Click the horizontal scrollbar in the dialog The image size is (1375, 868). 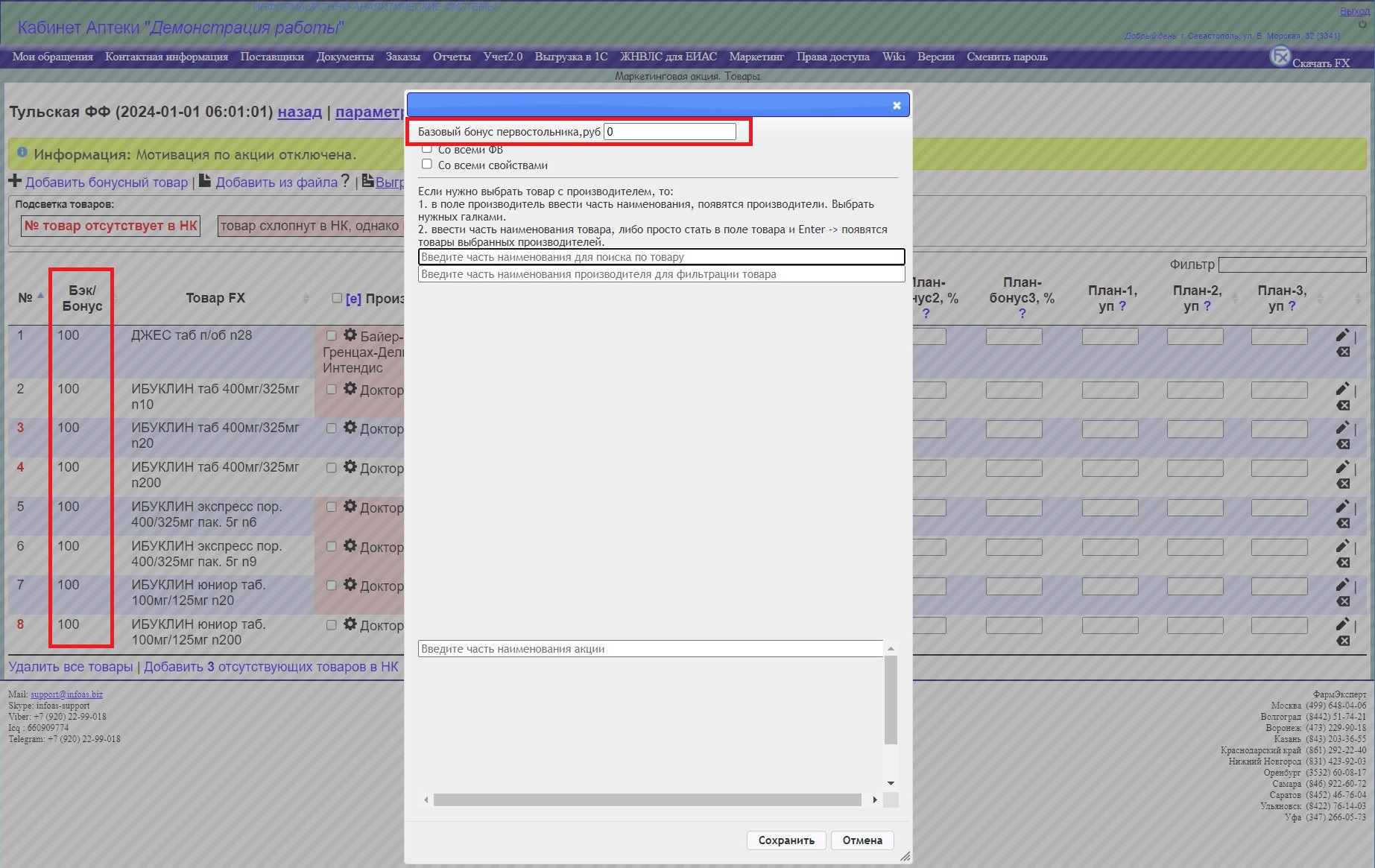coord(646,799)
